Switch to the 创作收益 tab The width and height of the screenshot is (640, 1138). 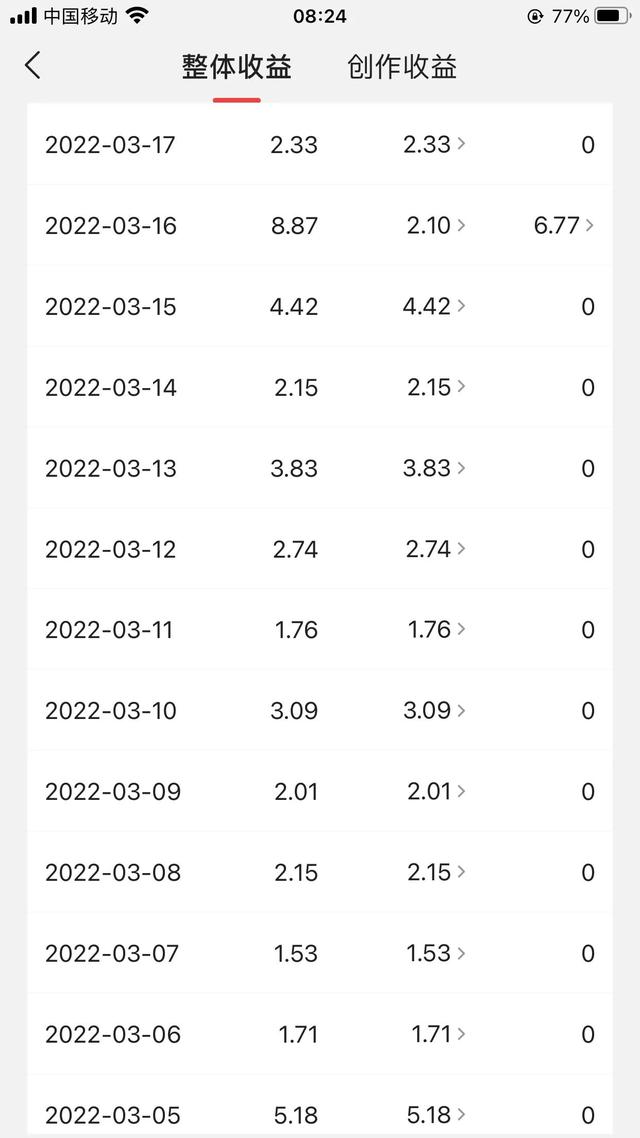[402, 67]
